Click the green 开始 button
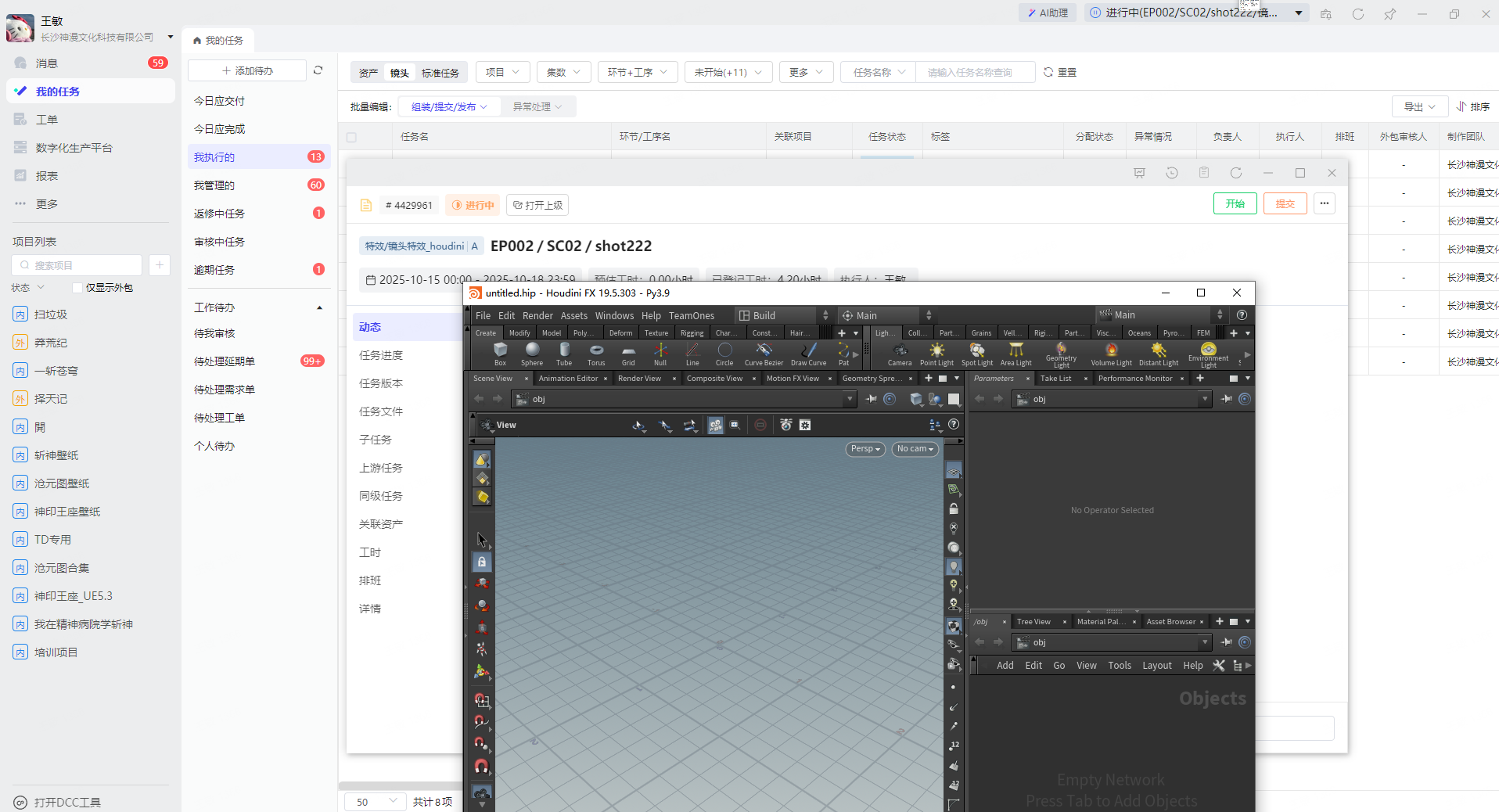Screen dimensions: 1499x812 [1235, 203]
